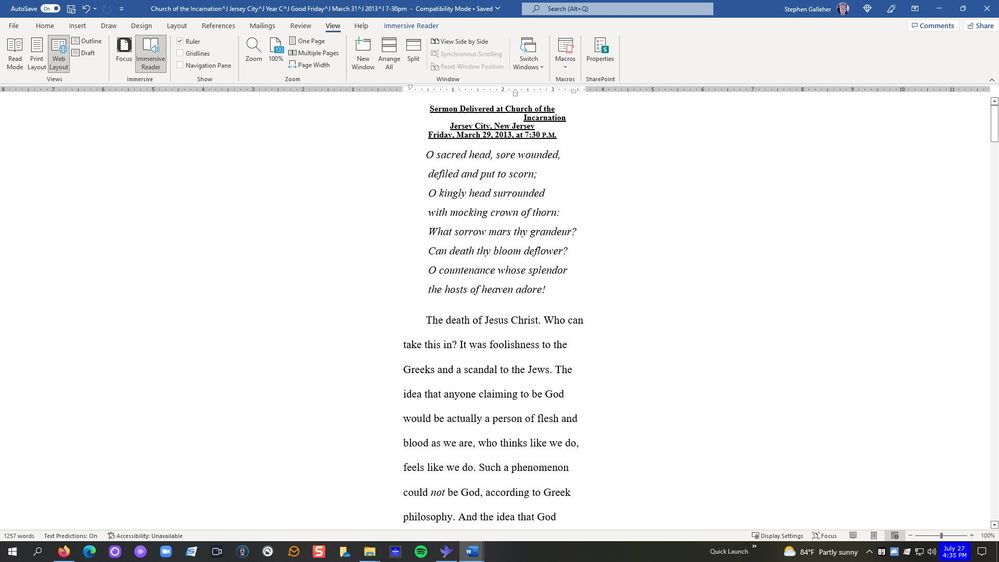Set zoom to 100% in ribbon

[276, 50]
